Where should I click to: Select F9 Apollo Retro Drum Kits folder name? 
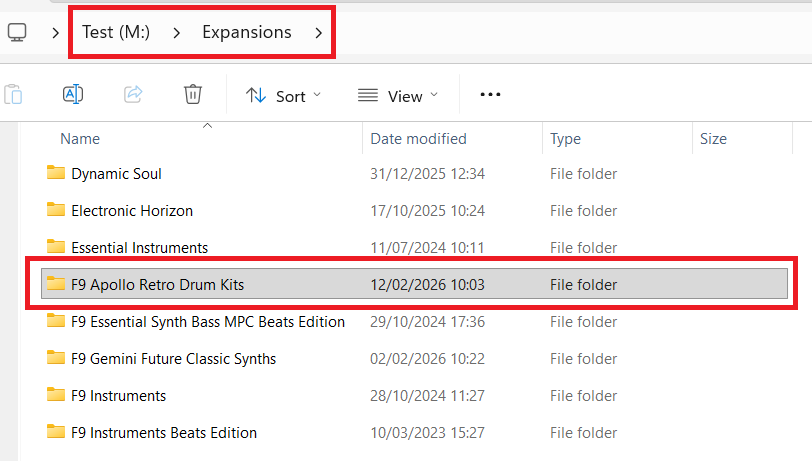[x=157, y=285]
